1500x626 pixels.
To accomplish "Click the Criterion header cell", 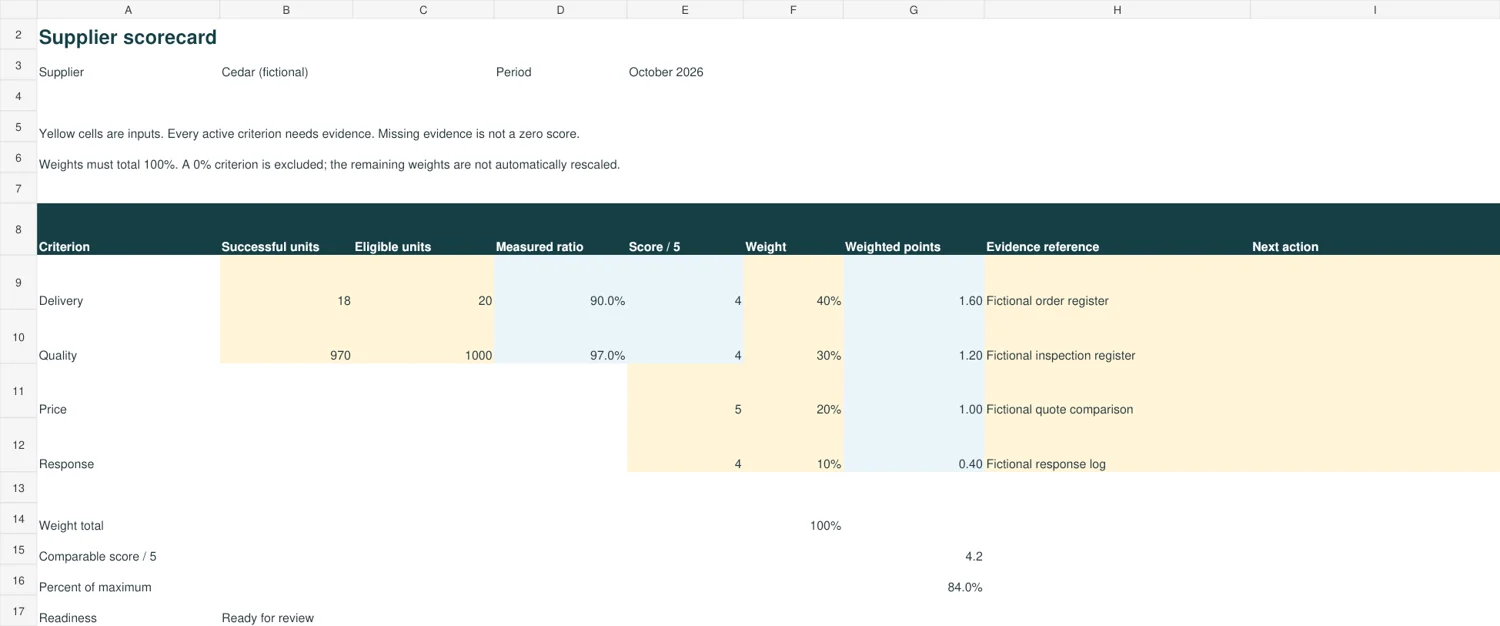I will (128, 229).
